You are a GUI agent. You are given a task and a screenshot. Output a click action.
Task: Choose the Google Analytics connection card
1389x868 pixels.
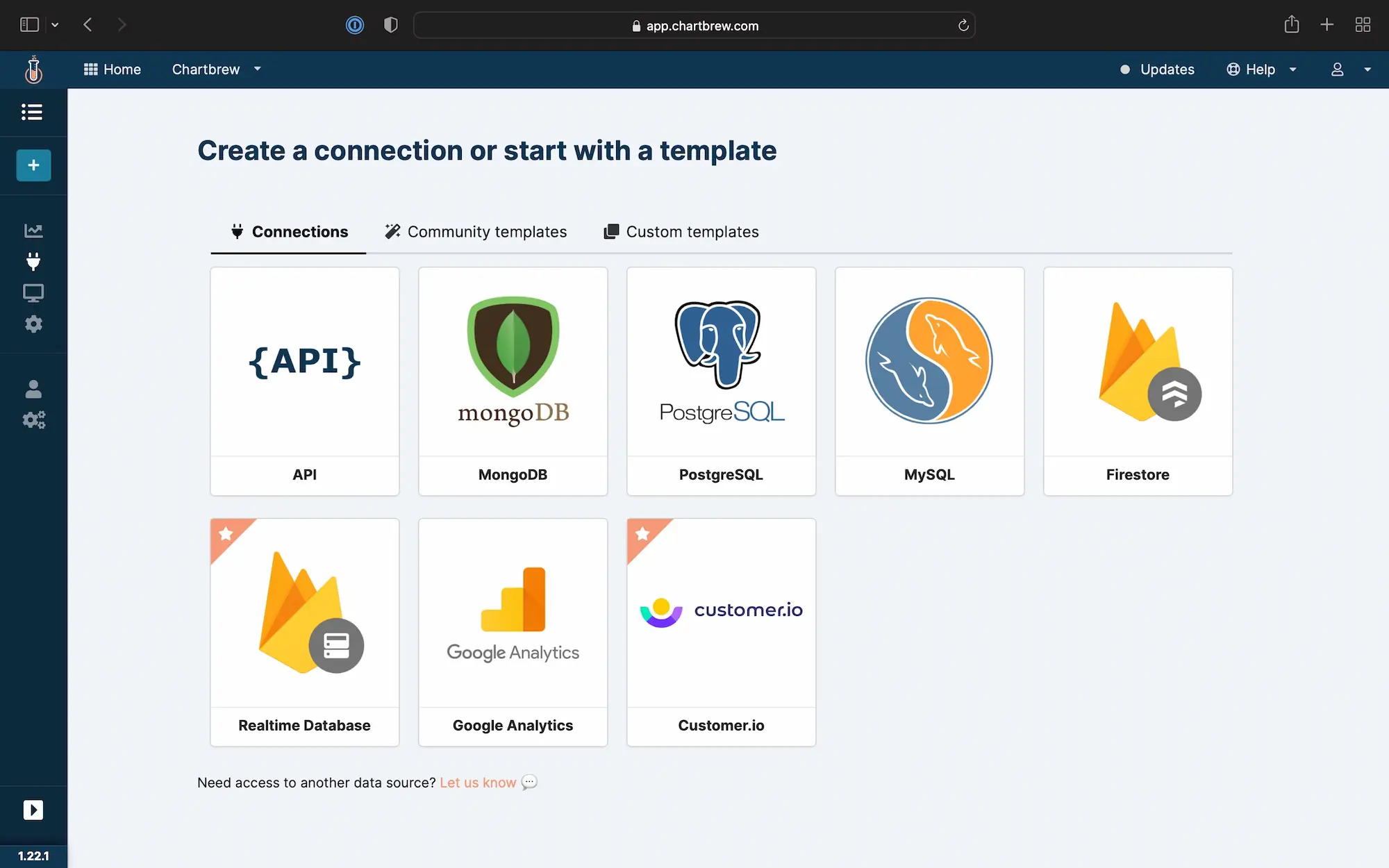click(513, 633)
